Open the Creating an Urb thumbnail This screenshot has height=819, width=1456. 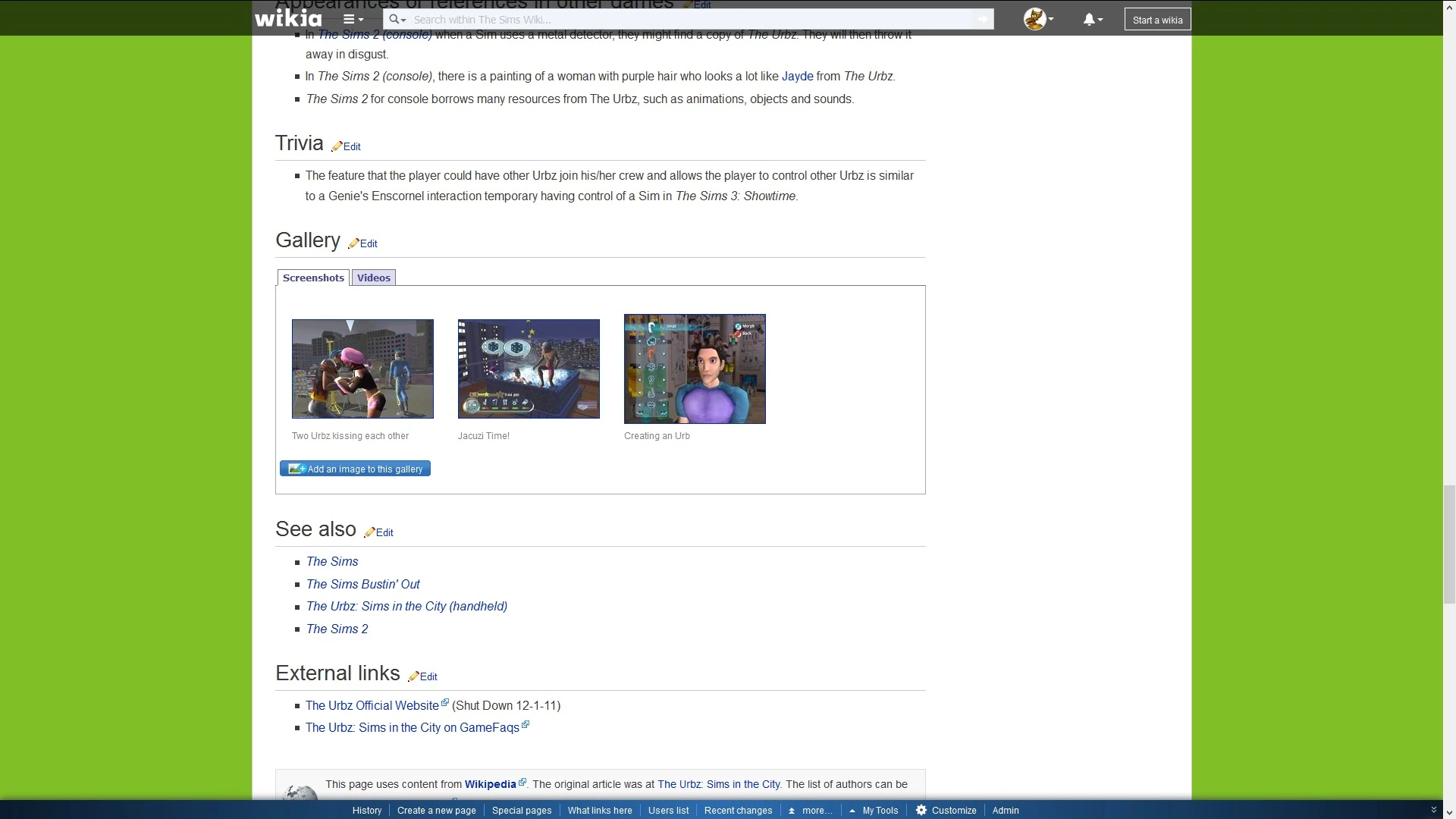[x=695, y=369]
